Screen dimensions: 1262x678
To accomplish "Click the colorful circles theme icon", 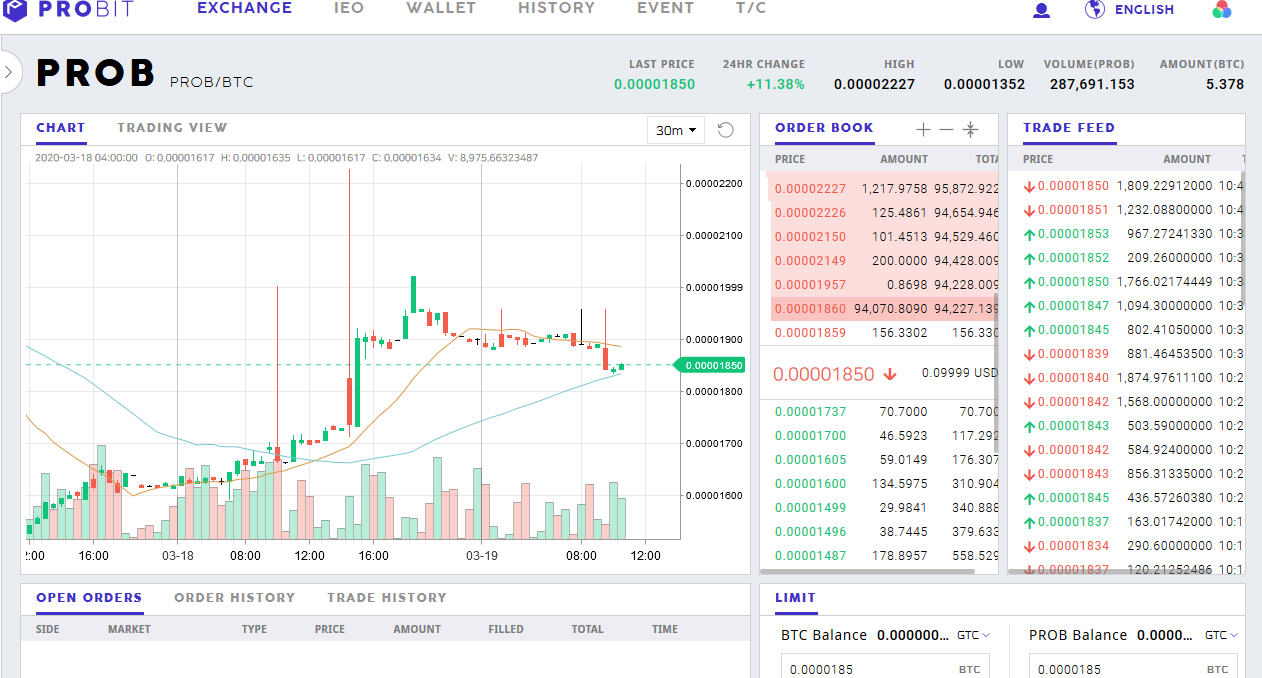I will pyautogui.click(x=1221, y=10).
